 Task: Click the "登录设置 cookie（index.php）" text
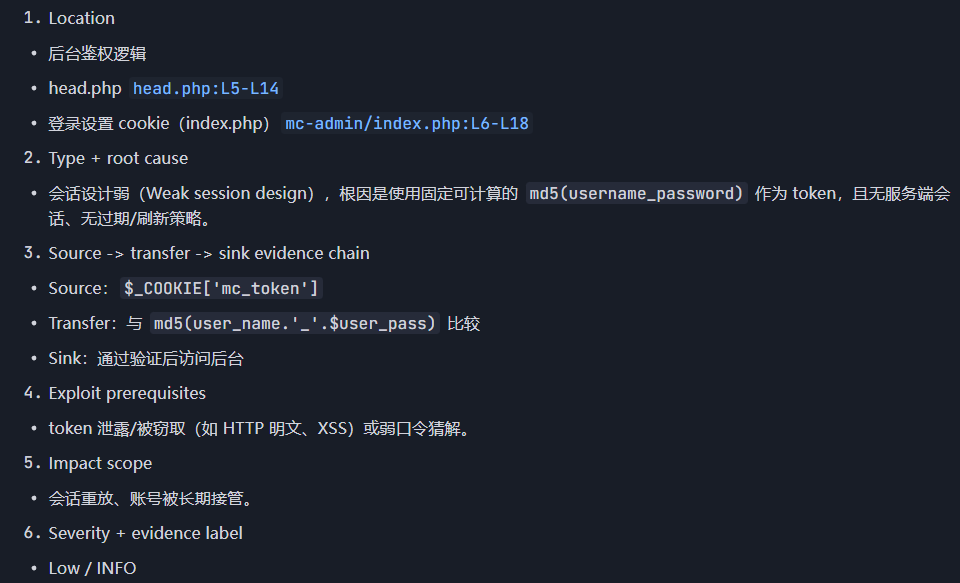coord(160,124)
